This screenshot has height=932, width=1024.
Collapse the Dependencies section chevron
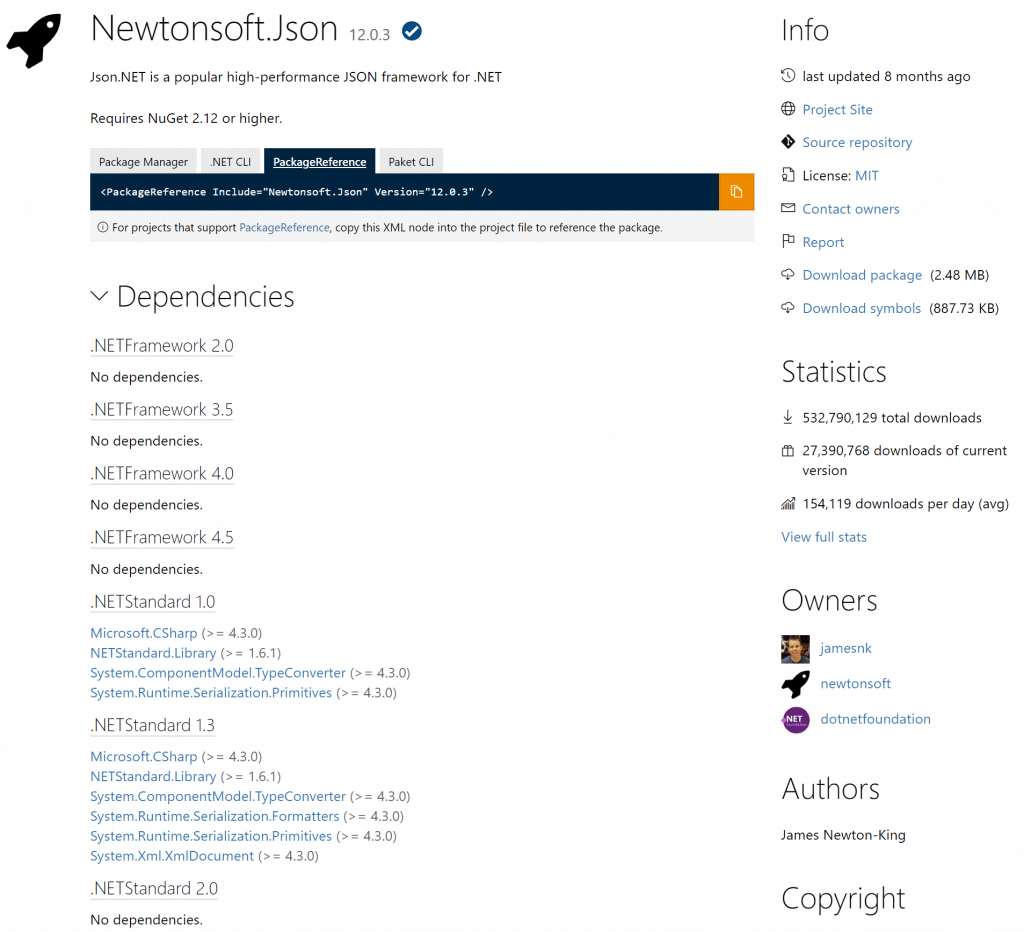coord(99,296)
